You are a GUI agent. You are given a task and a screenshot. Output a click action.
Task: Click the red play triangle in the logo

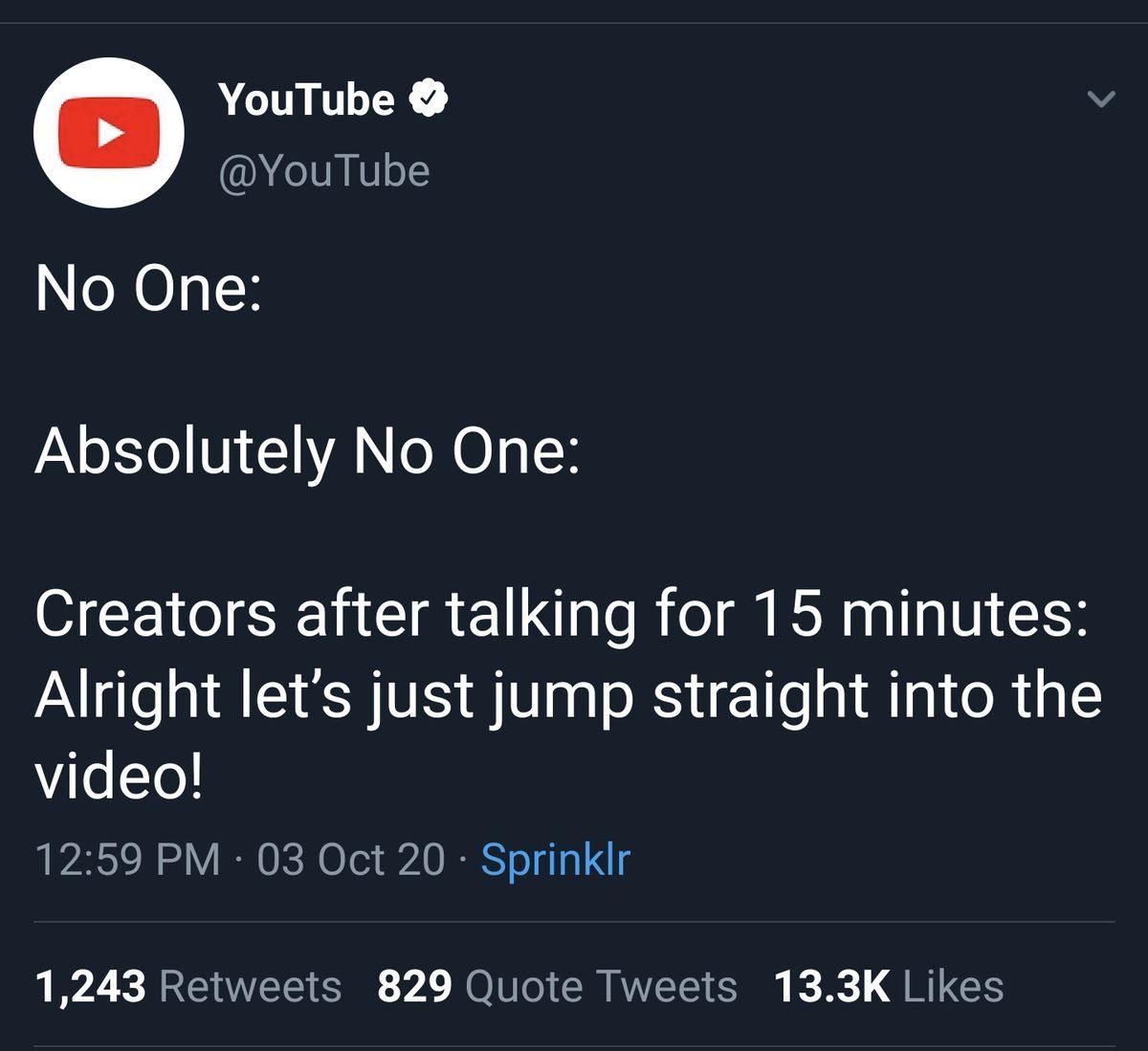pyautogui.click(x=113, y=131)
